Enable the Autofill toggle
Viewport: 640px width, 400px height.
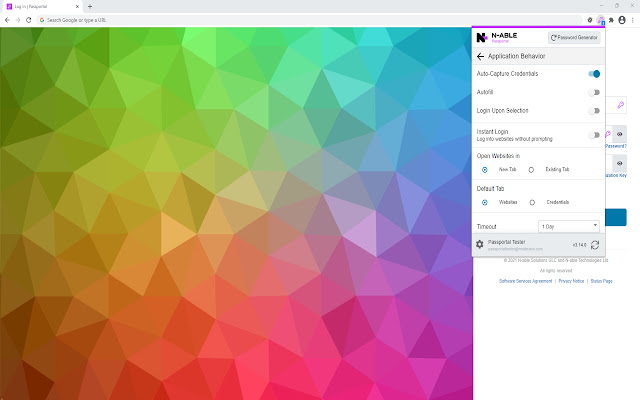click(x=594, y=92)
